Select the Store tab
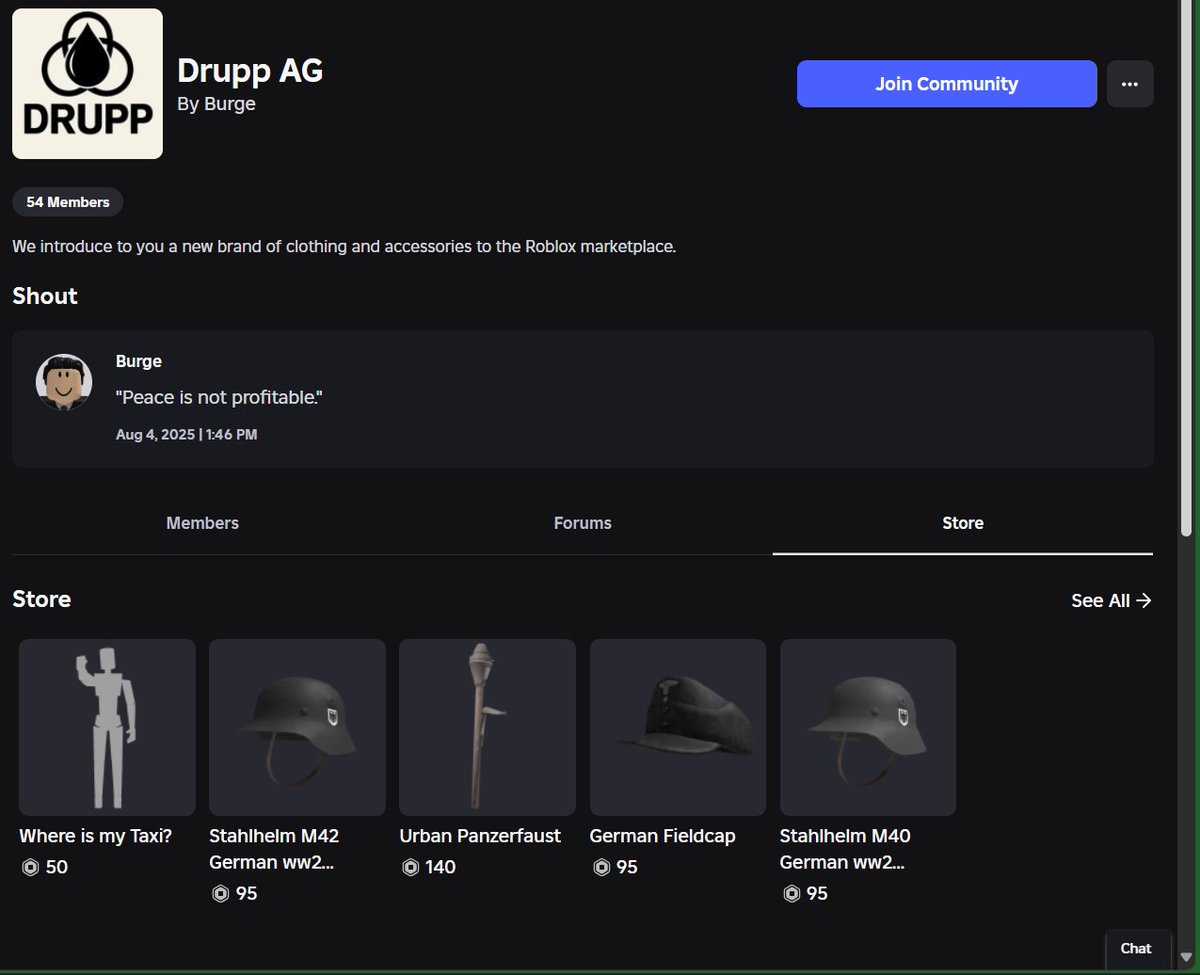The width and height of the screenshot is (1200, 975). (x=963, y=523)
